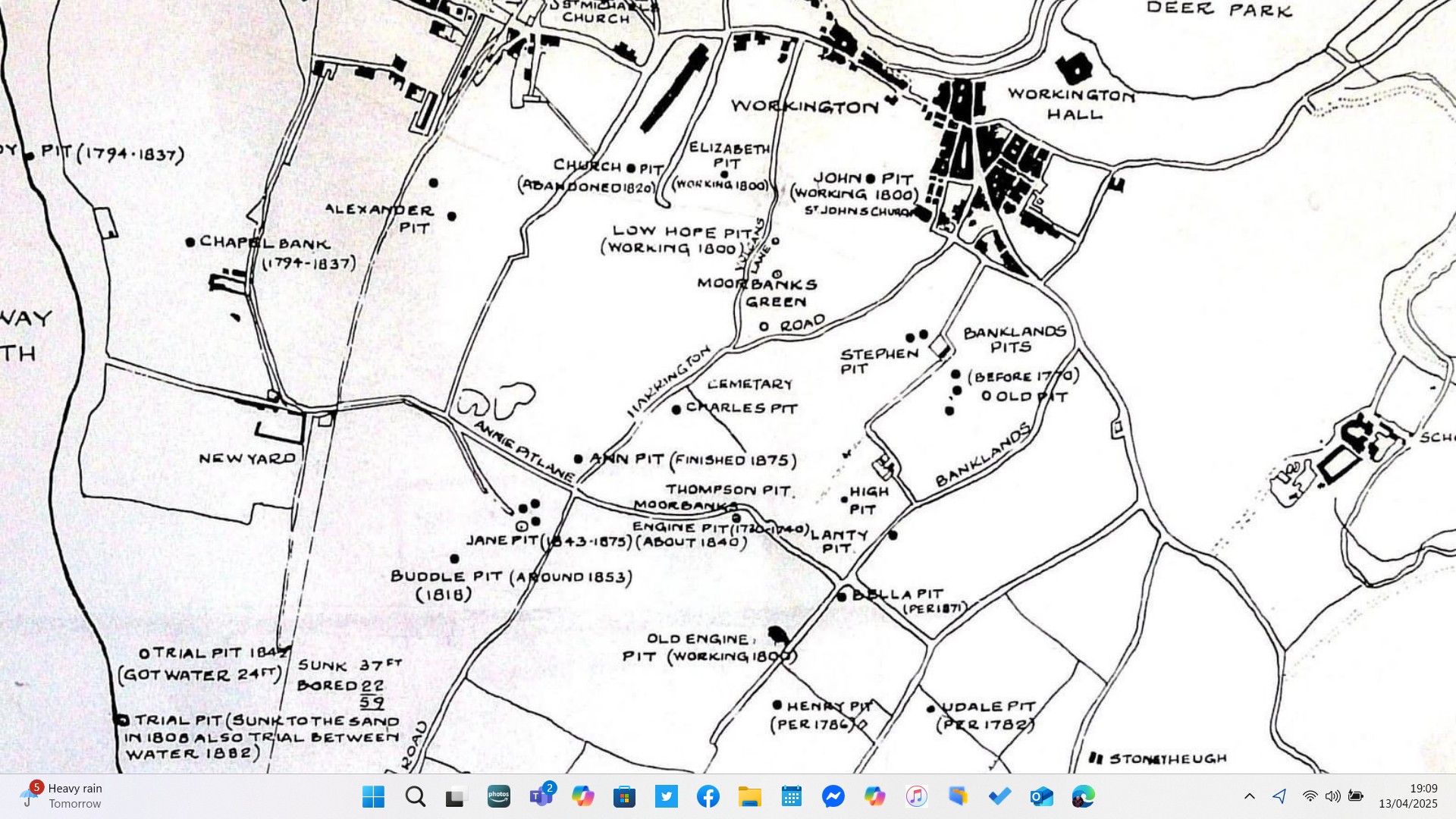Open Task View on the taskbar
The image size is (1456, 819).
(x=456, y=797)
